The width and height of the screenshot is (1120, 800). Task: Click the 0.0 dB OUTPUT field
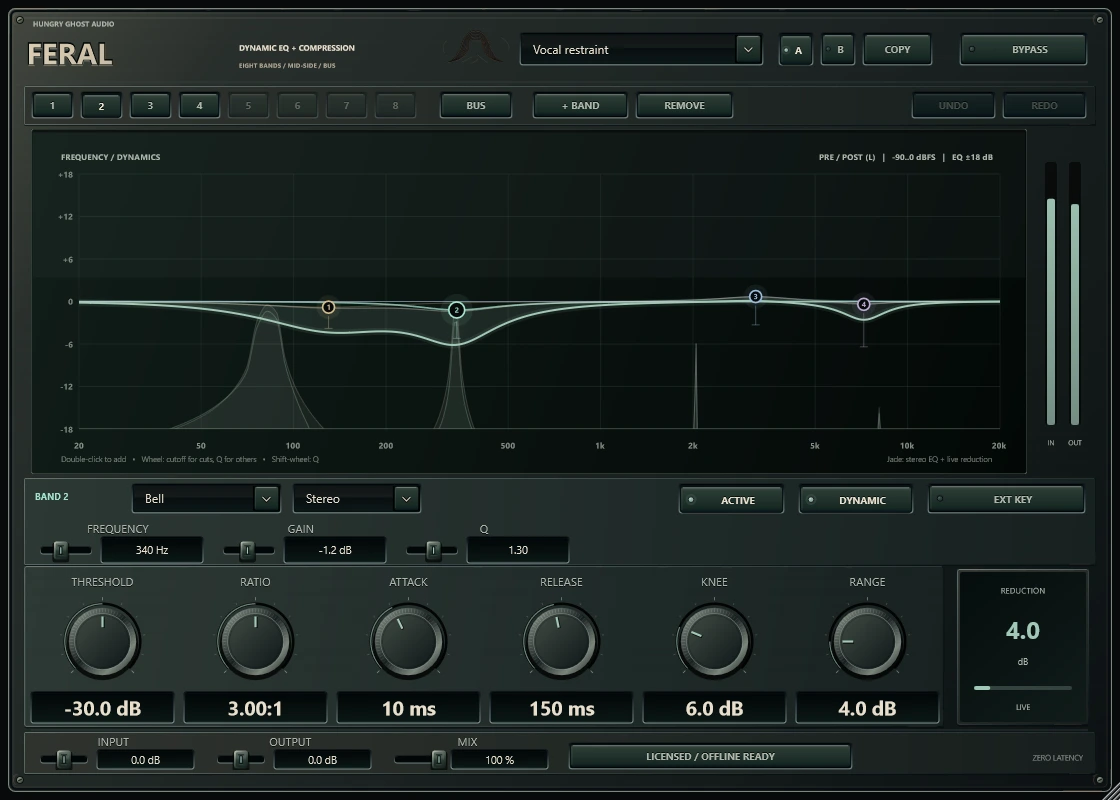[322, 760]
